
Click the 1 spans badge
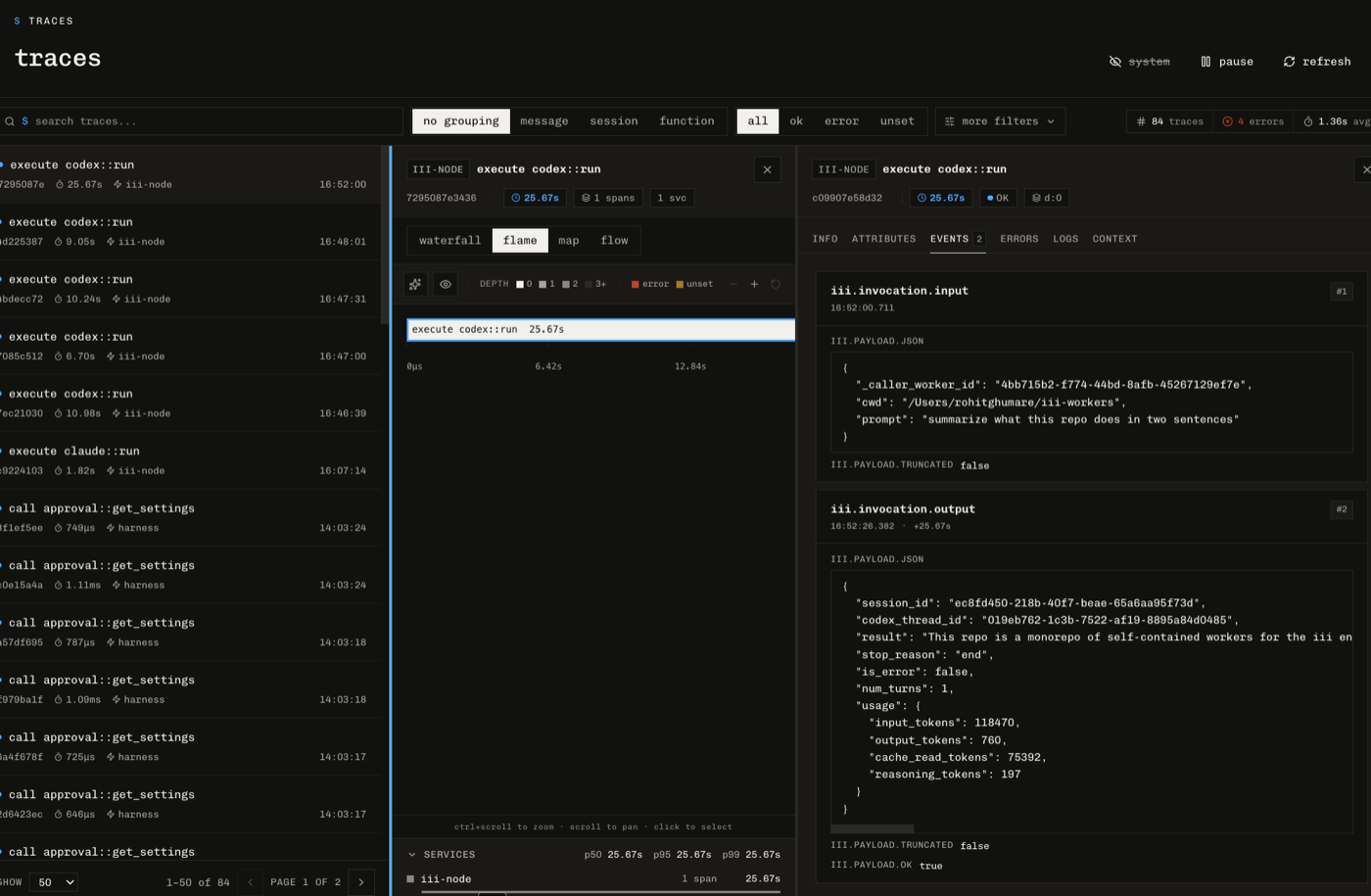coord(608,198)
